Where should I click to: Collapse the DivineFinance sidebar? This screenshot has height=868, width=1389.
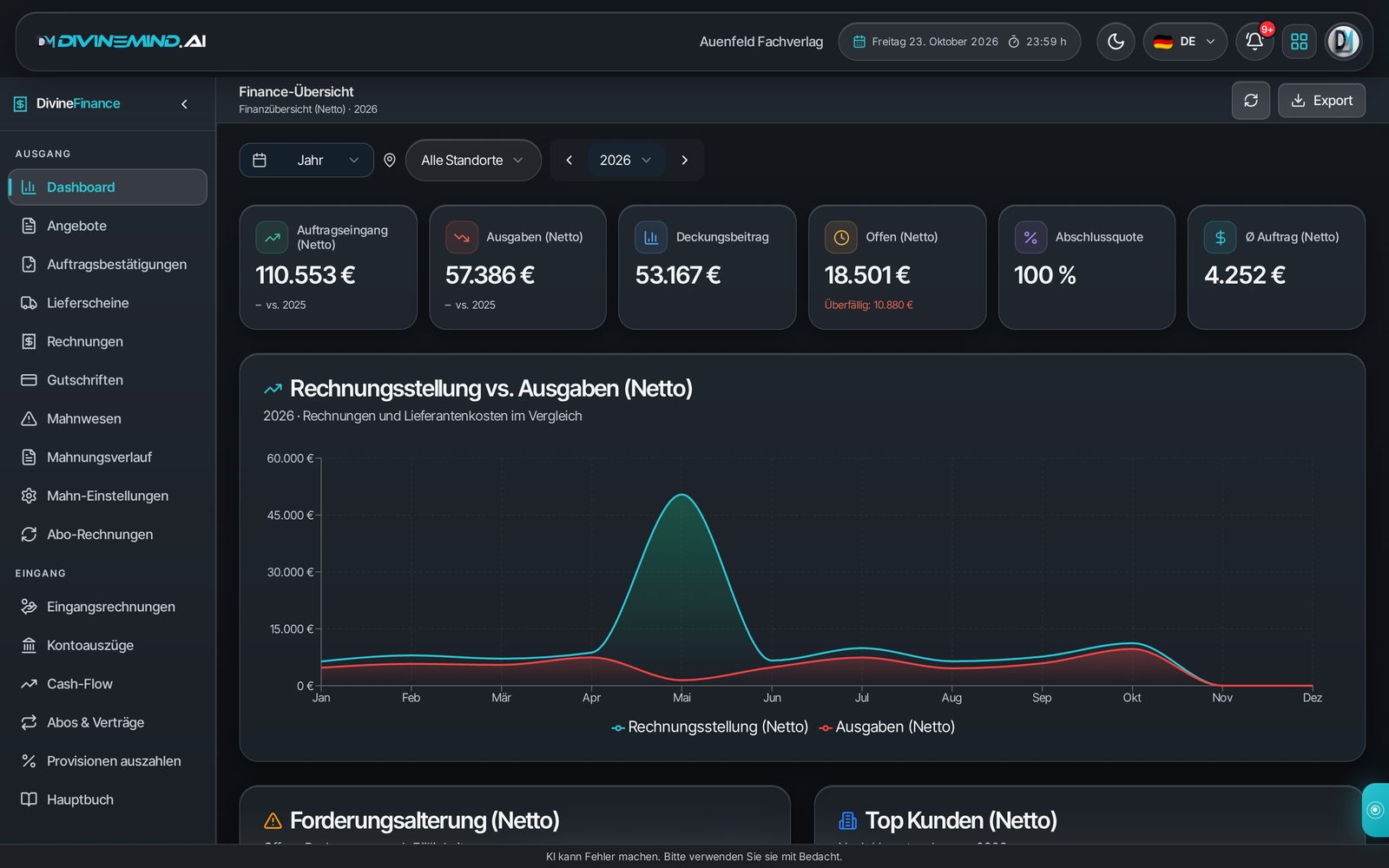coord(184,104)
